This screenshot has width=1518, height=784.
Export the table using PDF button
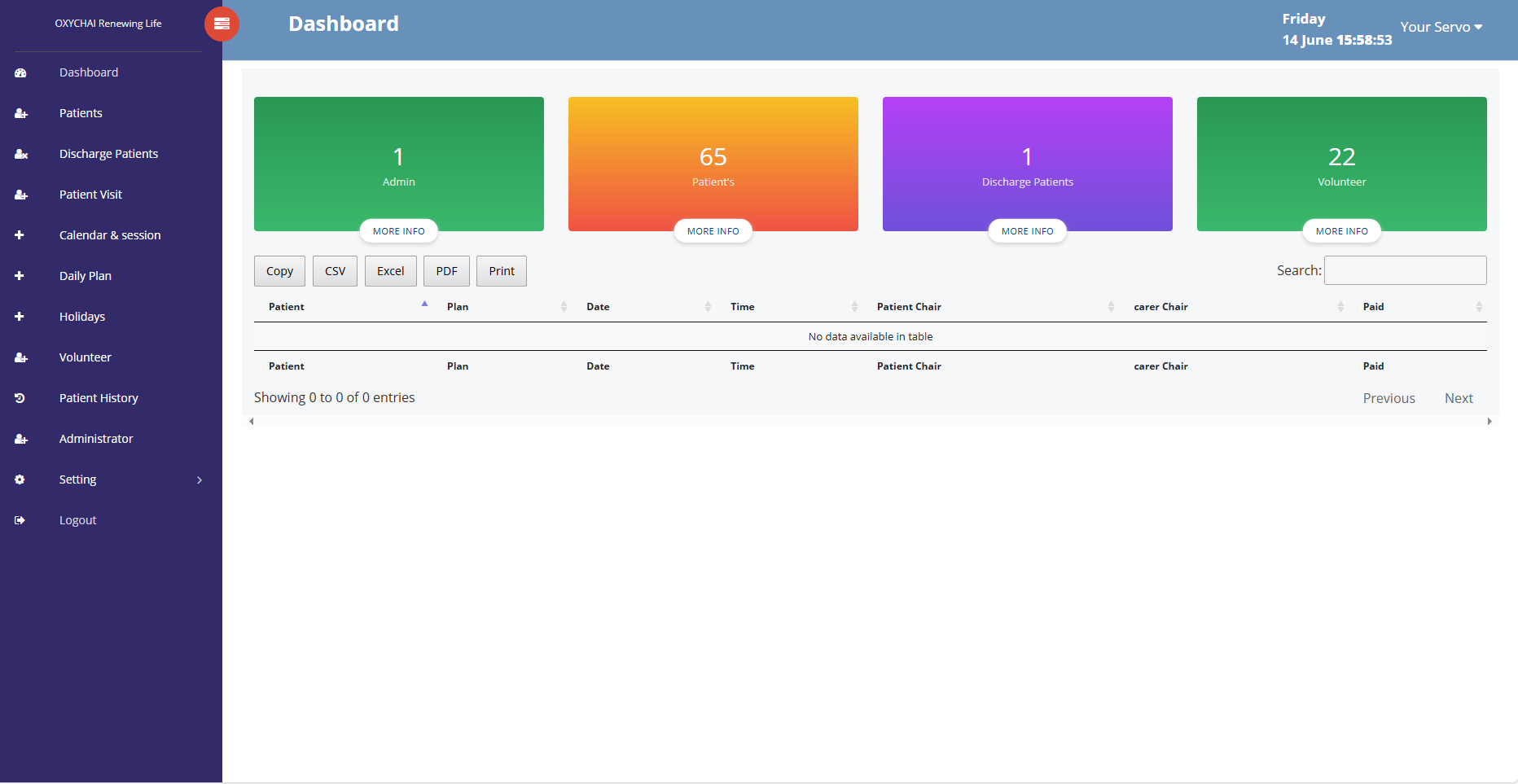tap(446, 271)
